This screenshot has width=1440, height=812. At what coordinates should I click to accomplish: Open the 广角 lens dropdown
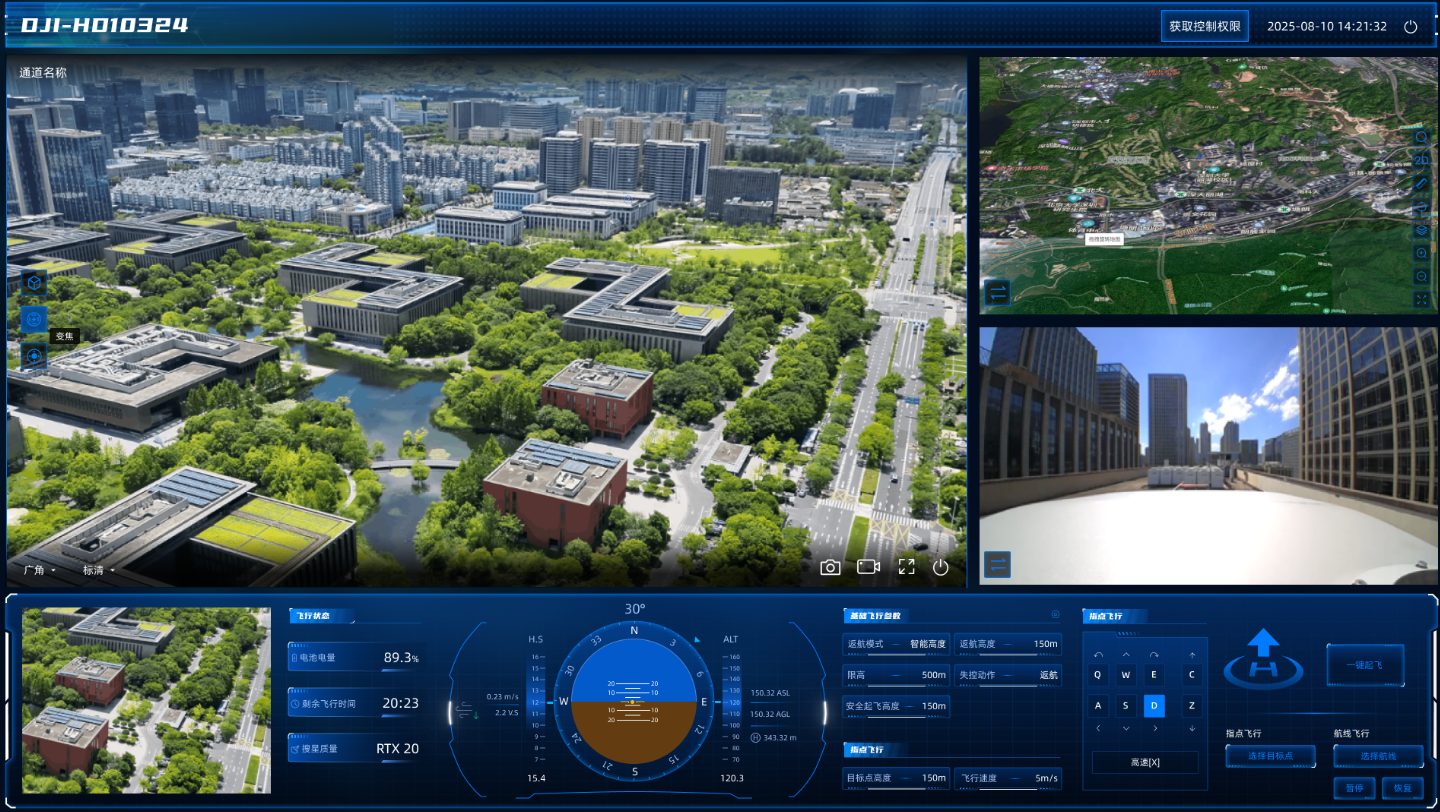39,571
